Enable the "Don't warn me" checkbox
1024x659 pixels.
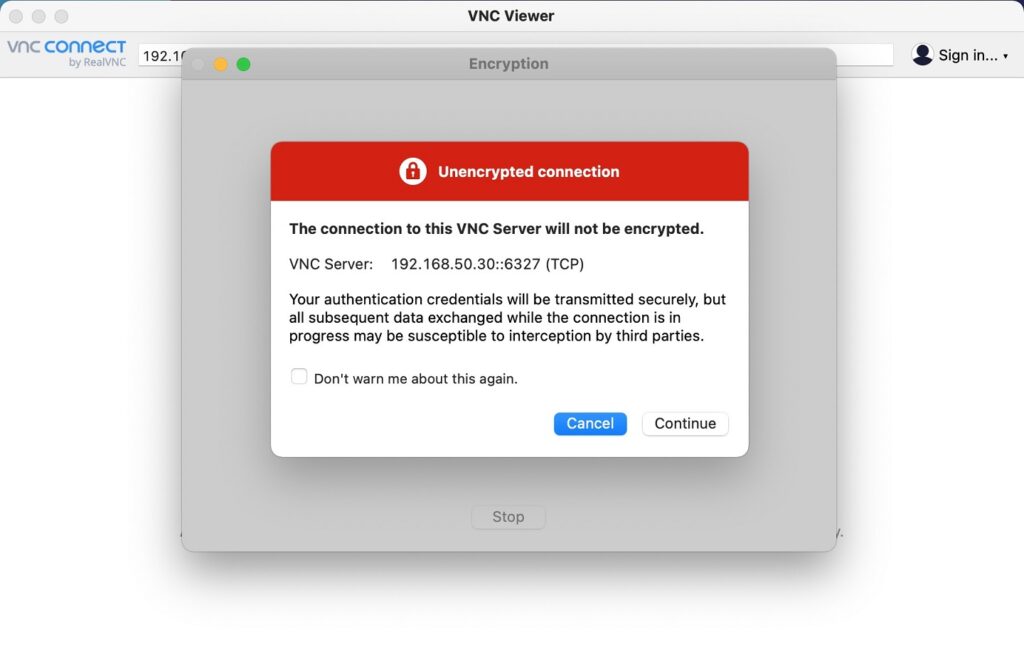point(299,377)
